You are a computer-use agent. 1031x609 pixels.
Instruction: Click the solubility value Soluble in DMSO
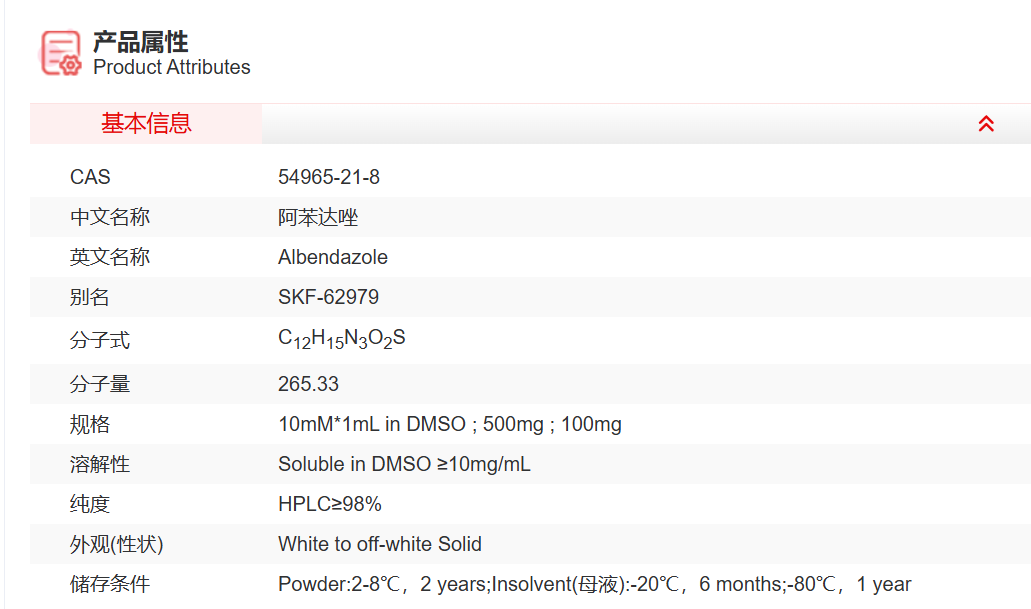[404, 464]
